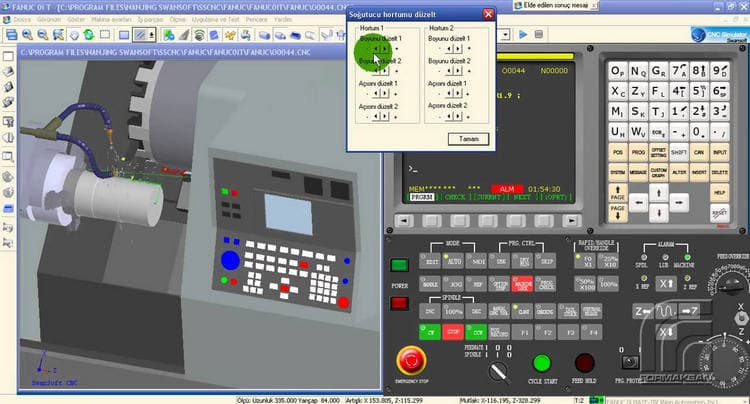Click the feedrate spindle selector knob
750x404 pixels.
click(498, 371)
